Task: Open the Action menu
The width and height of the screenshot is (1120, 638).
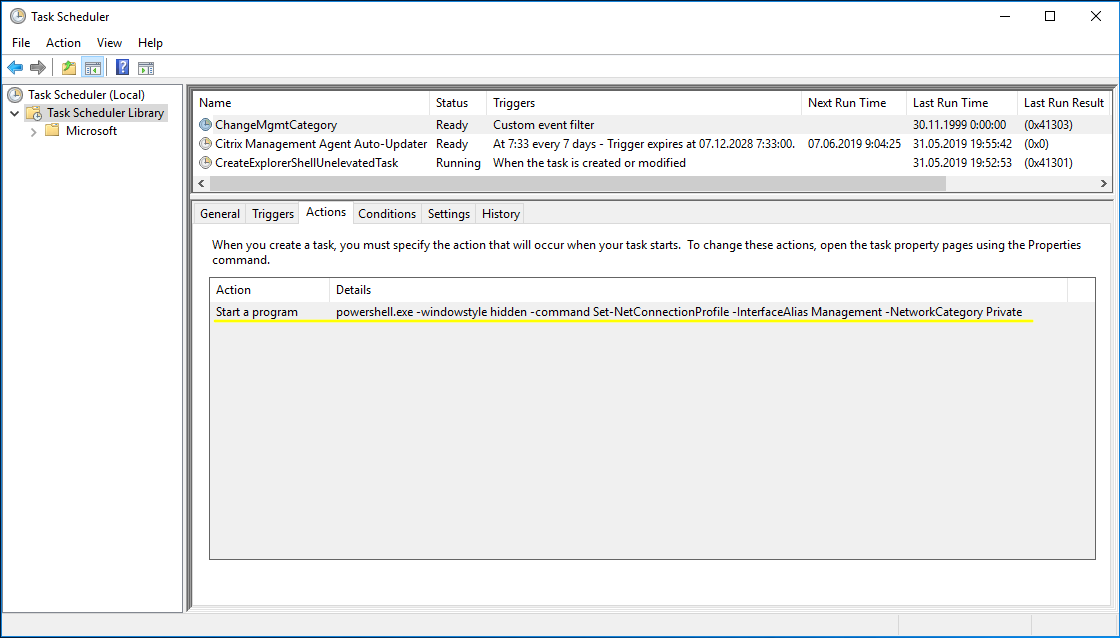Action: [x=63, y=42]
